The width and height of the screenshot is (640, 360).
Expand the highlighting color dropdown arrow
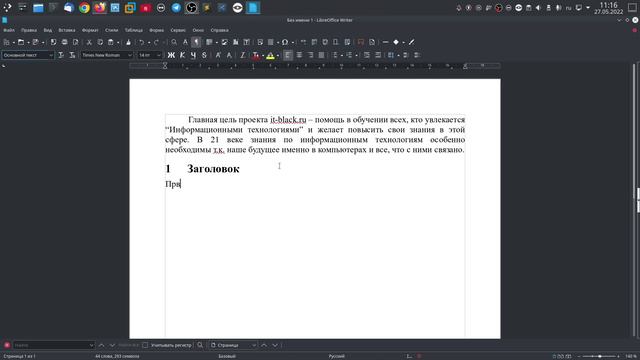pyautogui.click(x=278, y=55)
